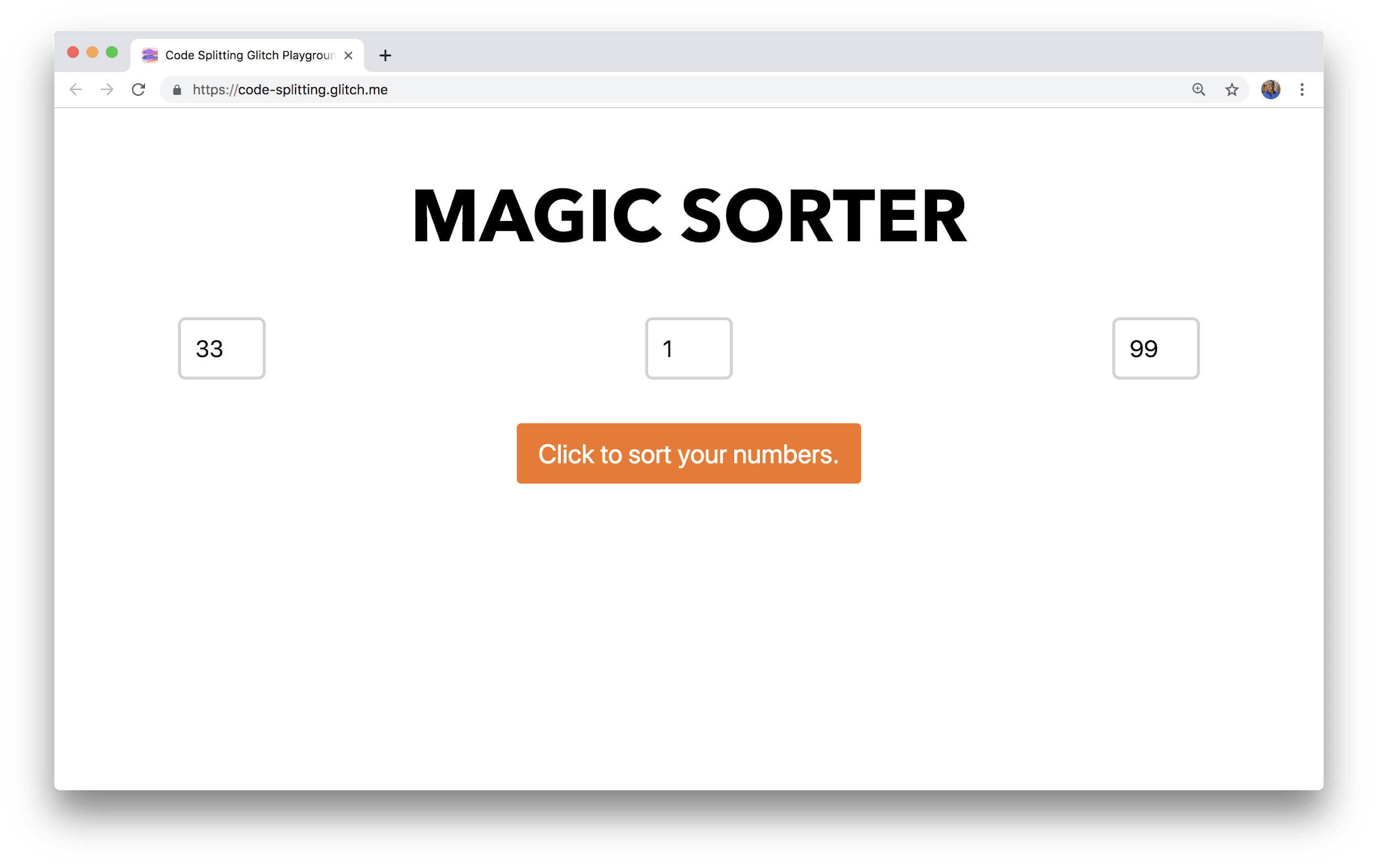Click the sort numbers button
1378x868 pixels.
point(688,453)
